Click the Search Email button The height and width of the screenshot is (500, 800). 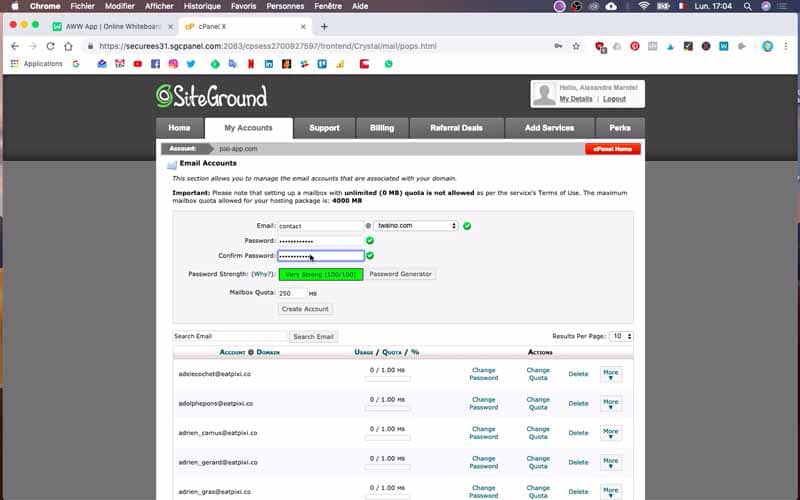313,337
